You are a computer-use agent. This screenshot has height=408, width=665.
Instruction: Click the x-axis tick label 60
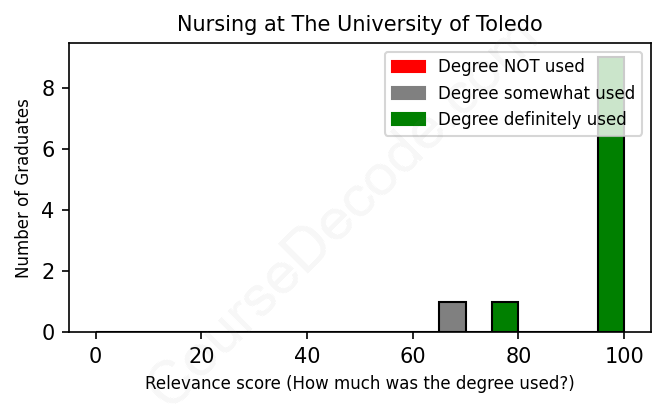click(412, 356)
